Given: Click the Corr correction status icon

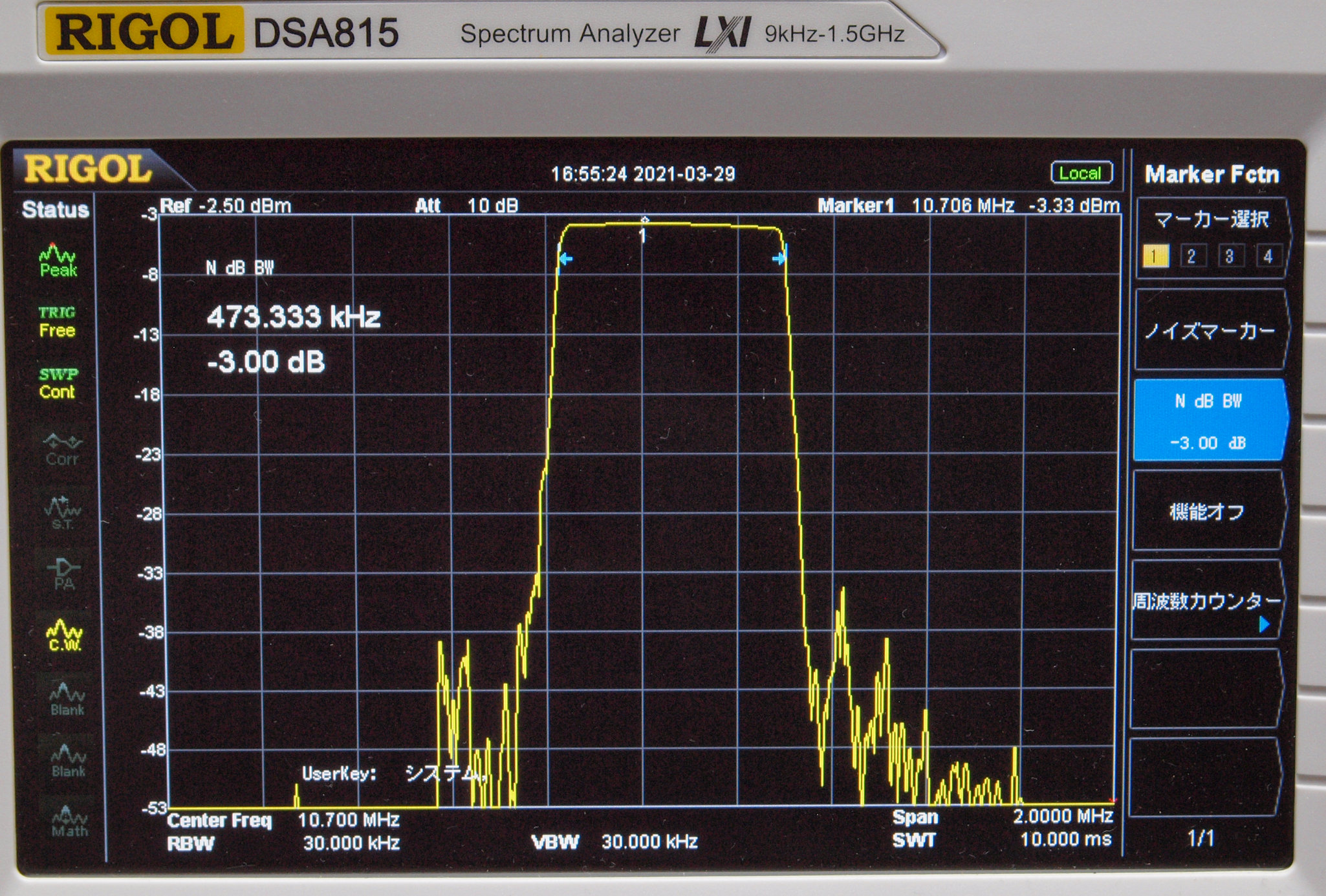Looking at the screenshot, I should point(61,450).
